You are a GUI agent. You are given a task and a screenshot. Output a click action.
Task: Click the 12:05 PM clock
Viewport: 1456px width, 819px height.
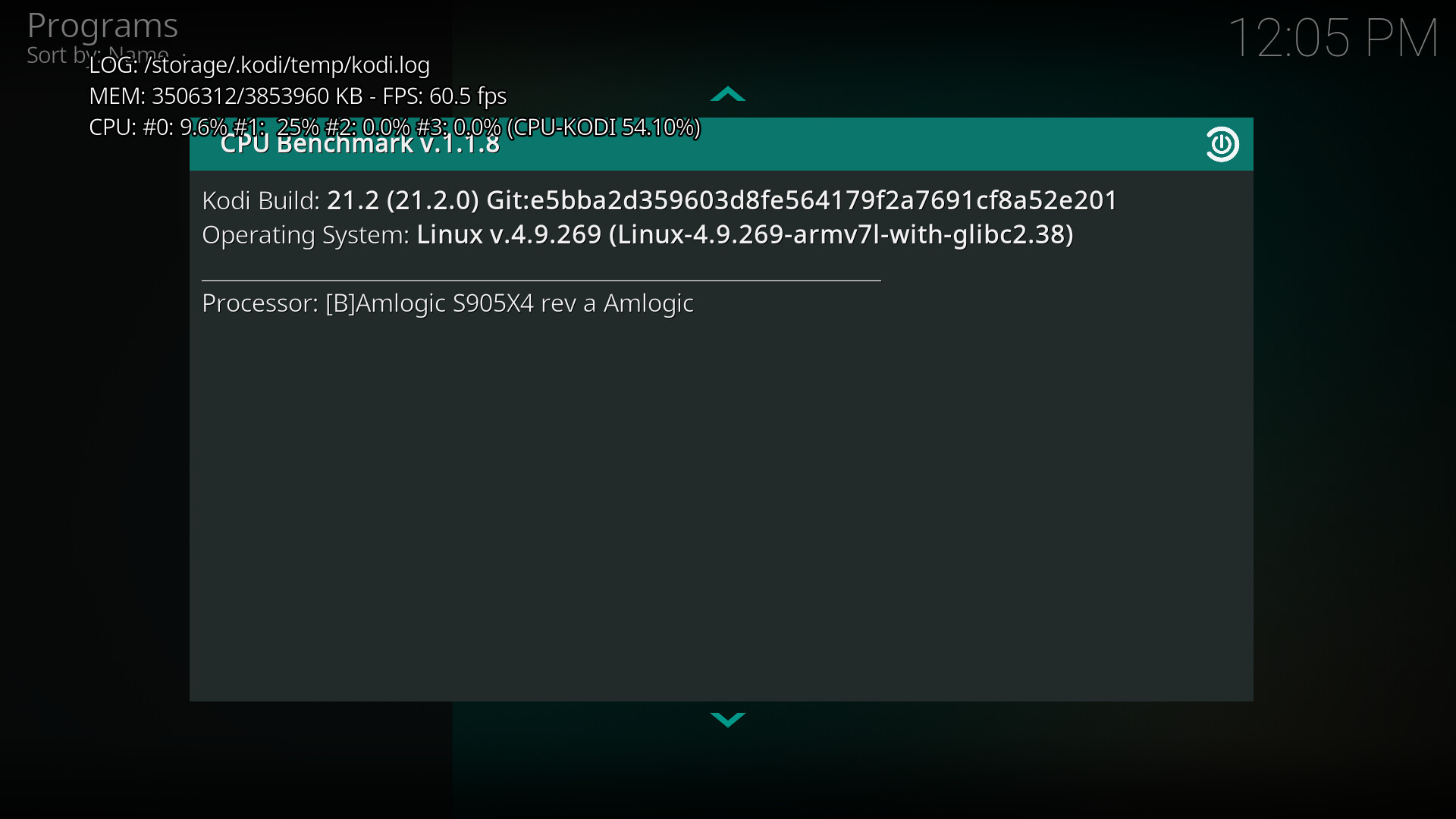[x=1333, y=38]
